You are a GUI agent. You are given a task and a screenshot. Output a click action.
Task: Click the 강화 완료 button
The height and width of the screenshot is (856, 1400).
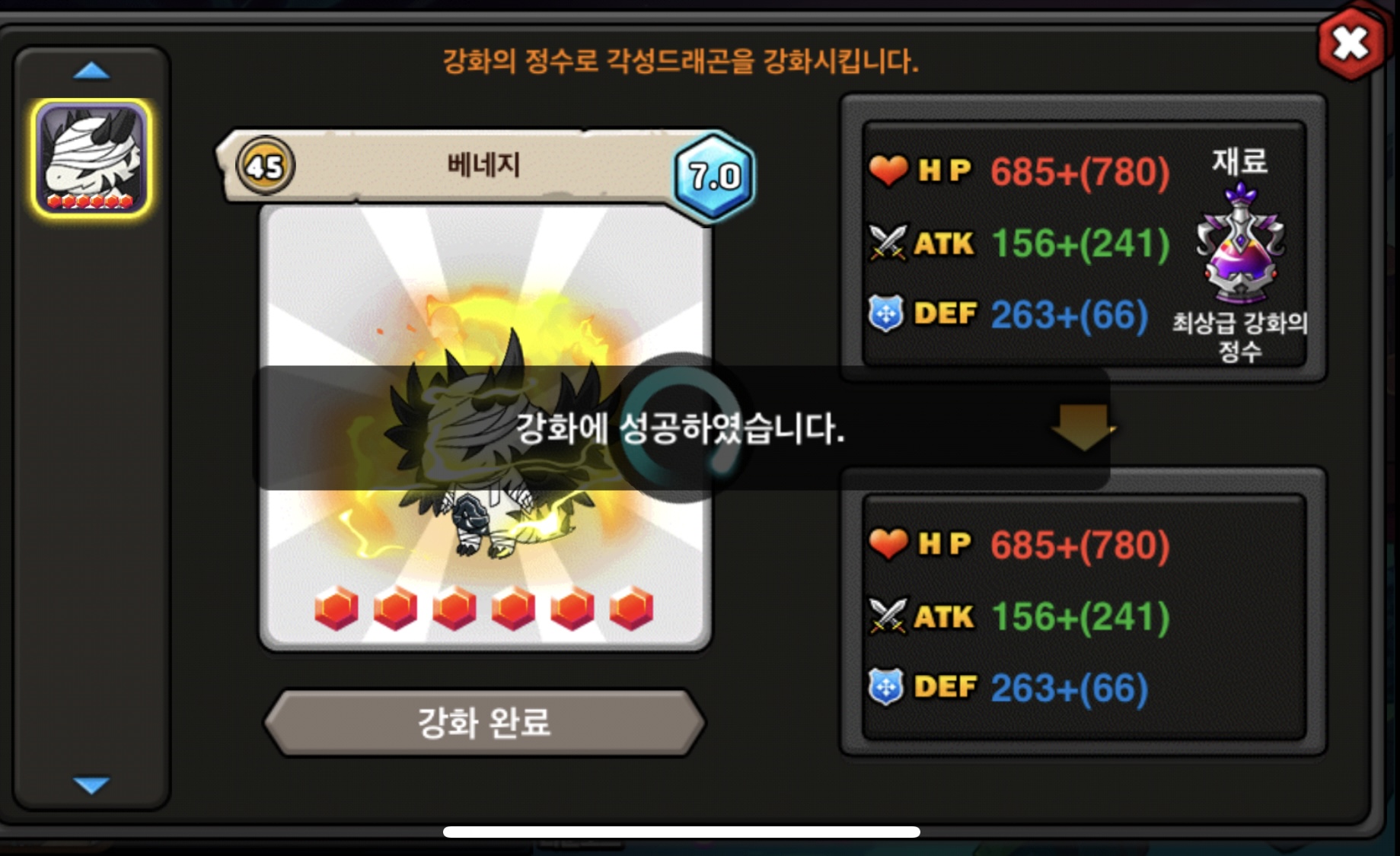point(484,722)
